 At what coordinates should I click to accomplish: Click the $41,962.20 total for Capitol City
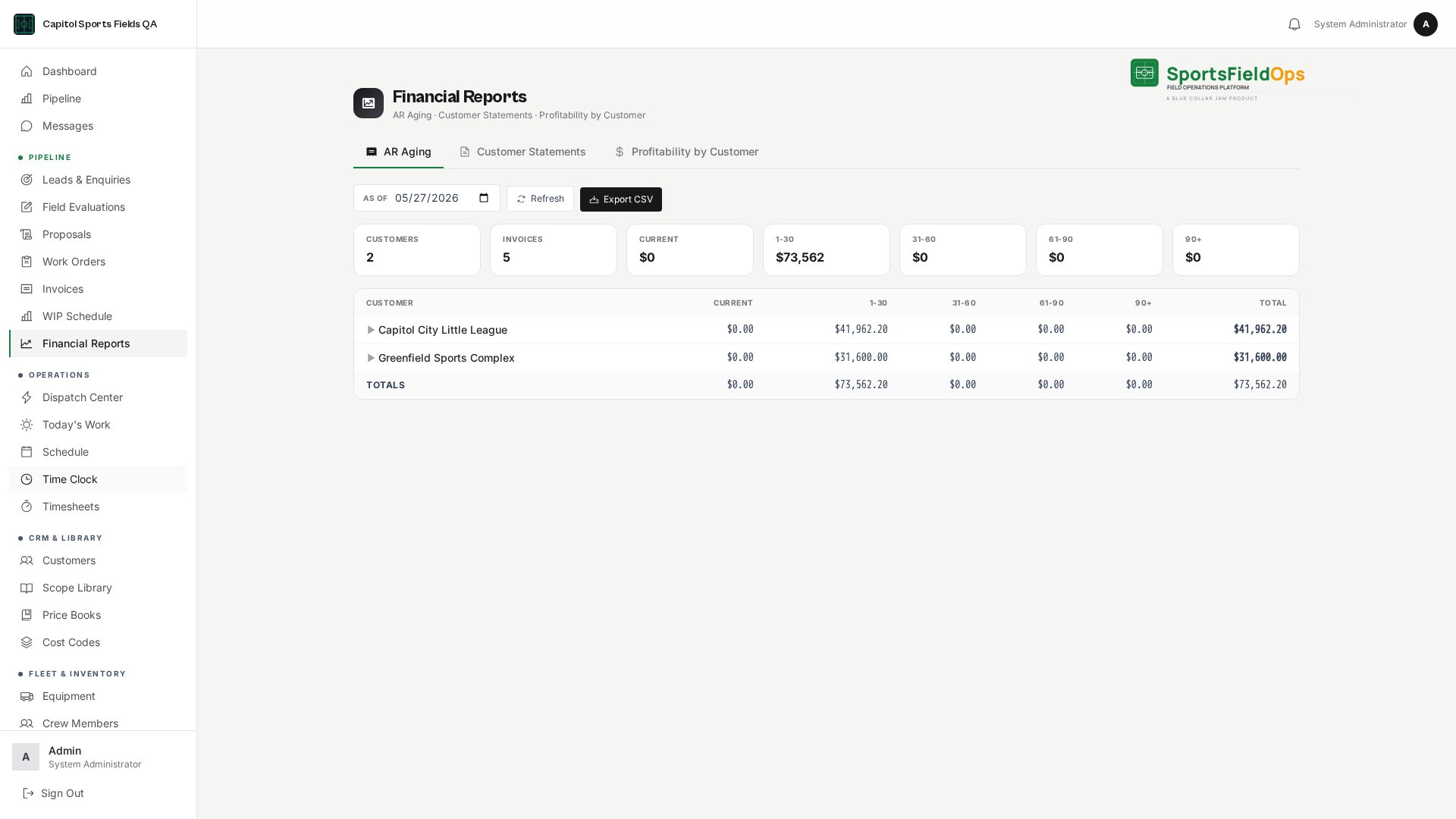tap(1260, 330)
